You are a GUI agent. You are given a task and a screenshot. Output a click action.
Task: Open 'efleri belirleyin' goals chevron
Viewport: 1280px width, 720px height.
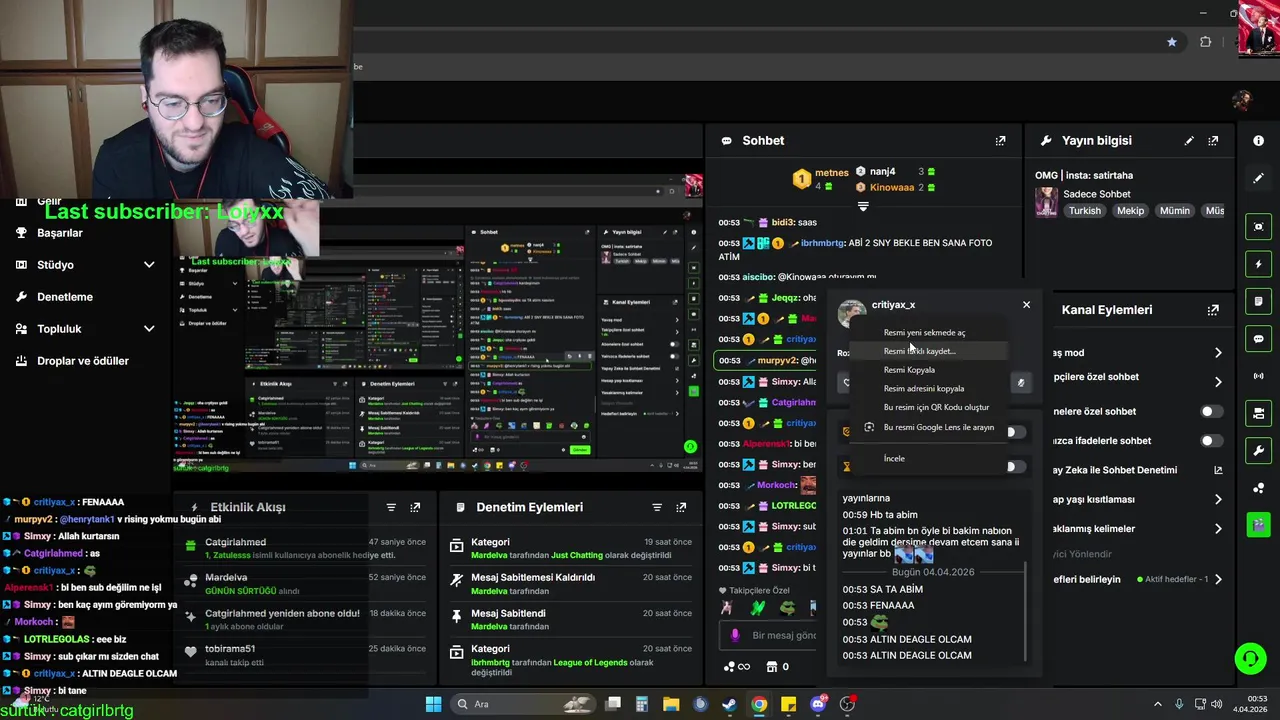pyautogui.click(x=1218, y=579)
